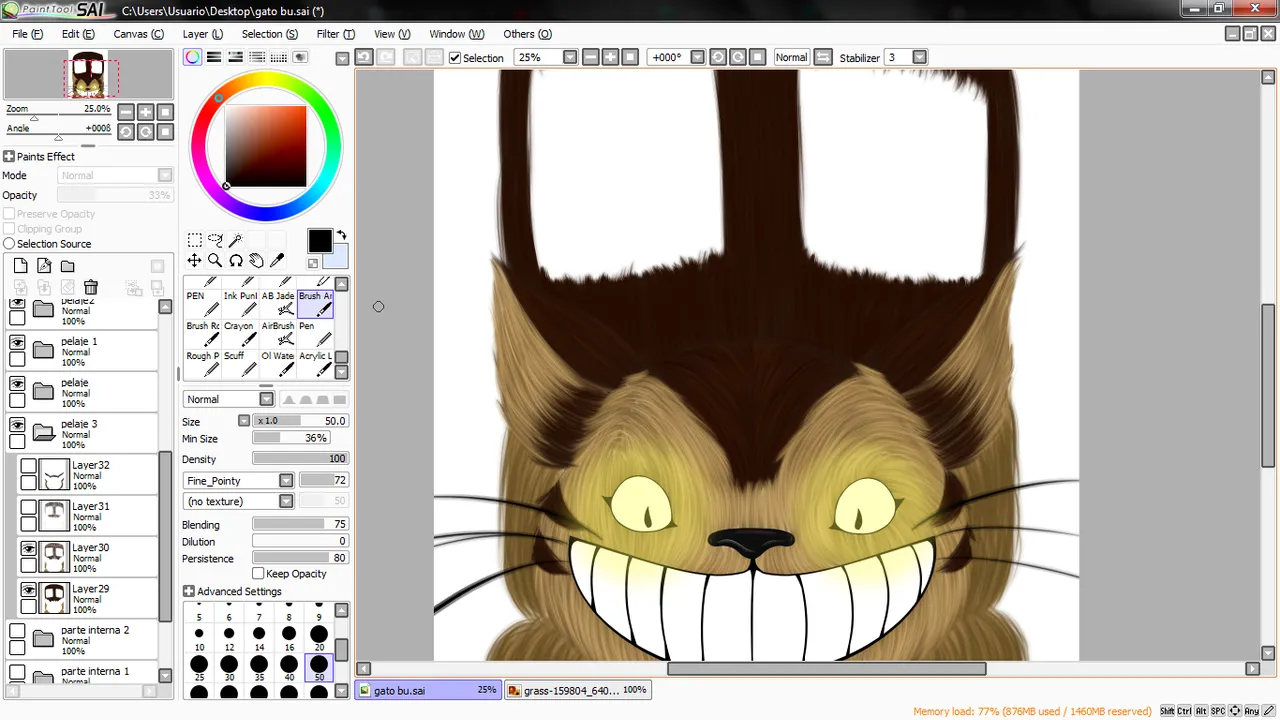Viewport: 1280px width, 720px height.
Task: Show the RGB slider panel
Action: click(x=214, y=57)
